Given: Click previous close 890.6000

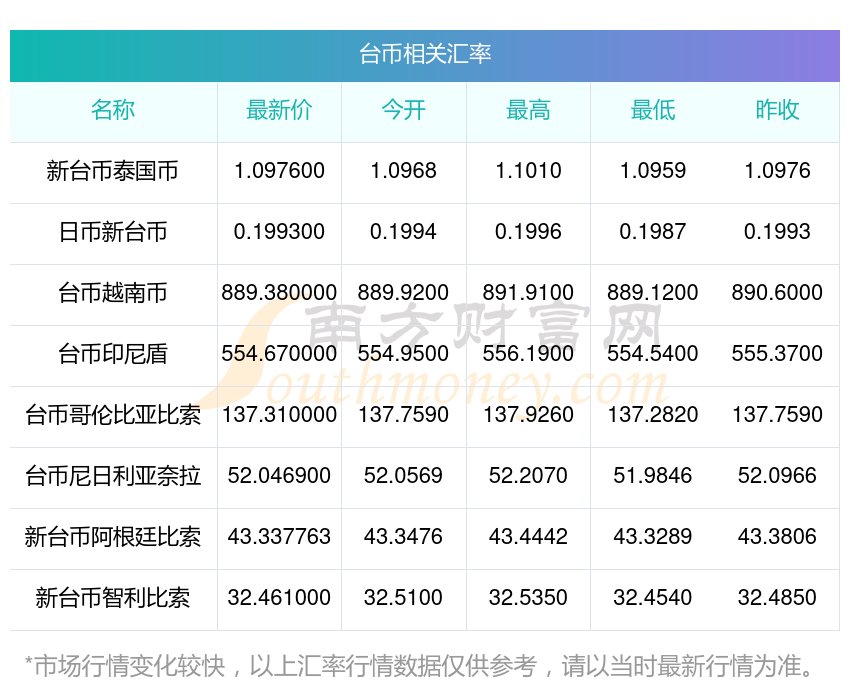Looking at the screenshot, I should tap(777, 293).
